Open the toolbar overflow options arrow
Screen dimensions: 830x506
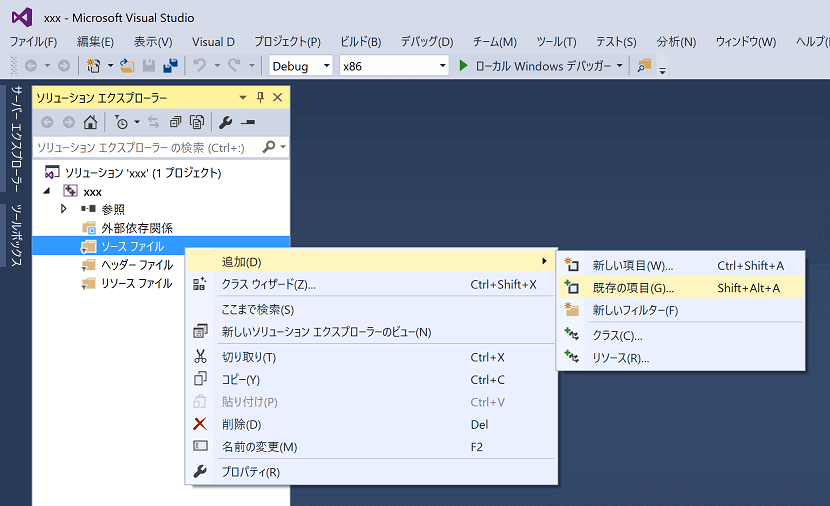[662, 69]
